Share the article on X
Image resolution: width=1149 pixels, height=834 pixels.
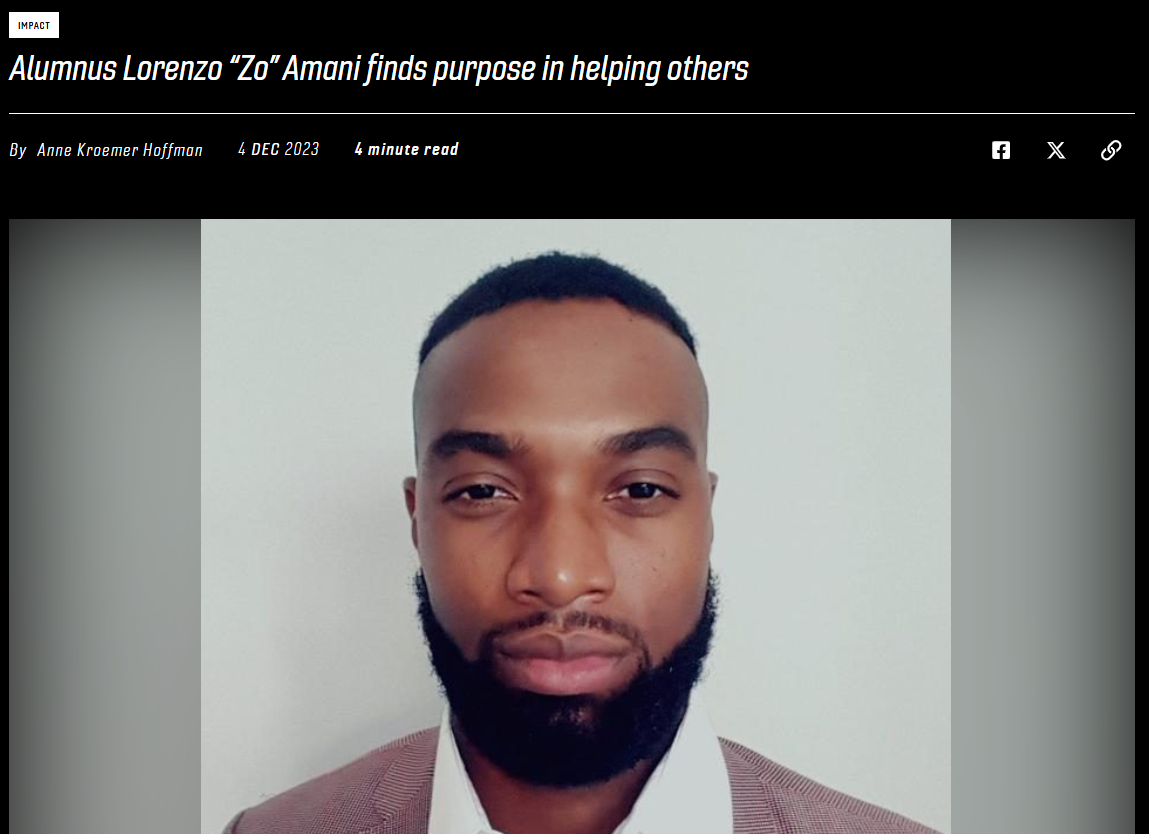coord(1056,150)
